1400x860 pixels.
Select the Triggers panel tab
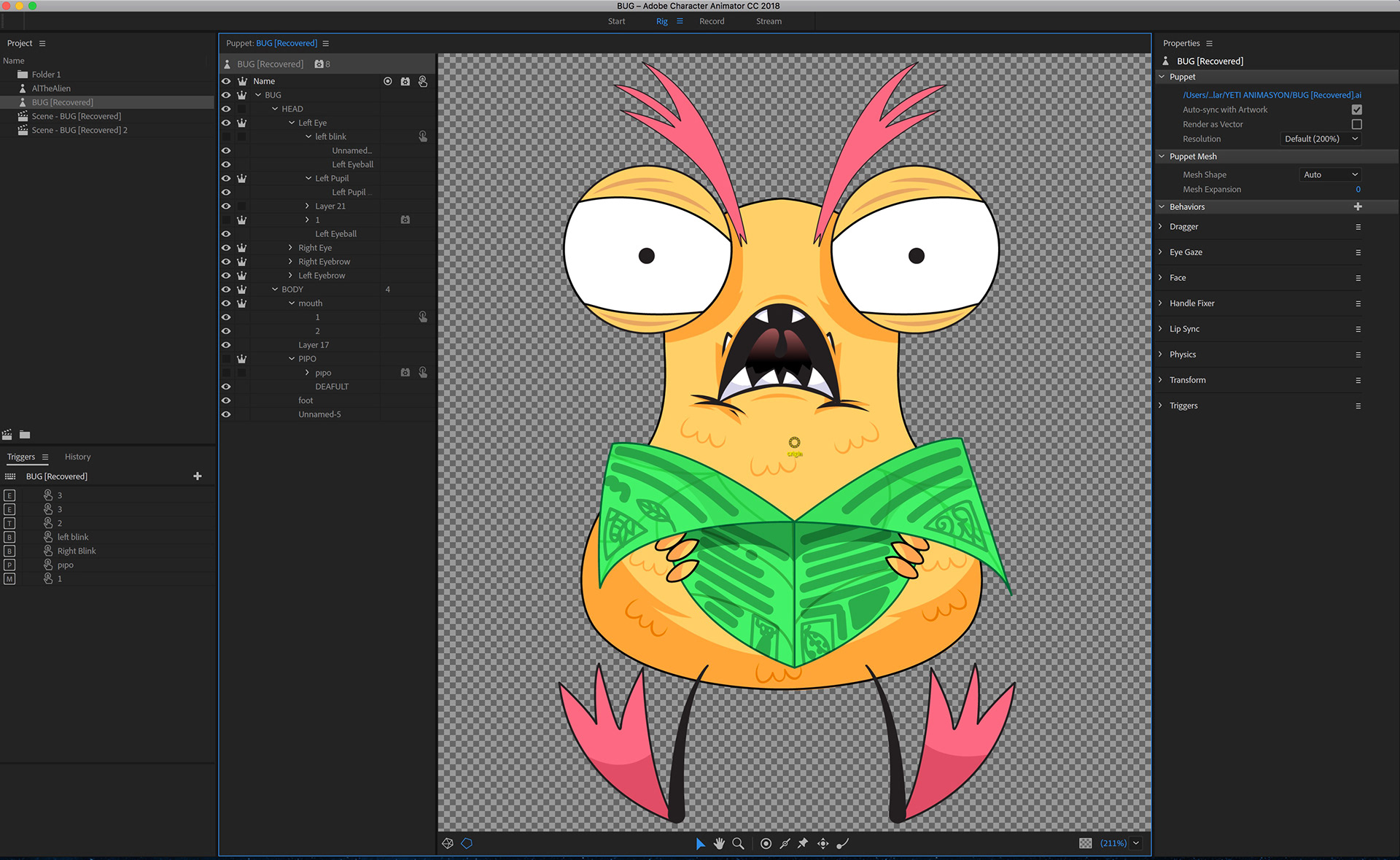(x=21, y=457)
